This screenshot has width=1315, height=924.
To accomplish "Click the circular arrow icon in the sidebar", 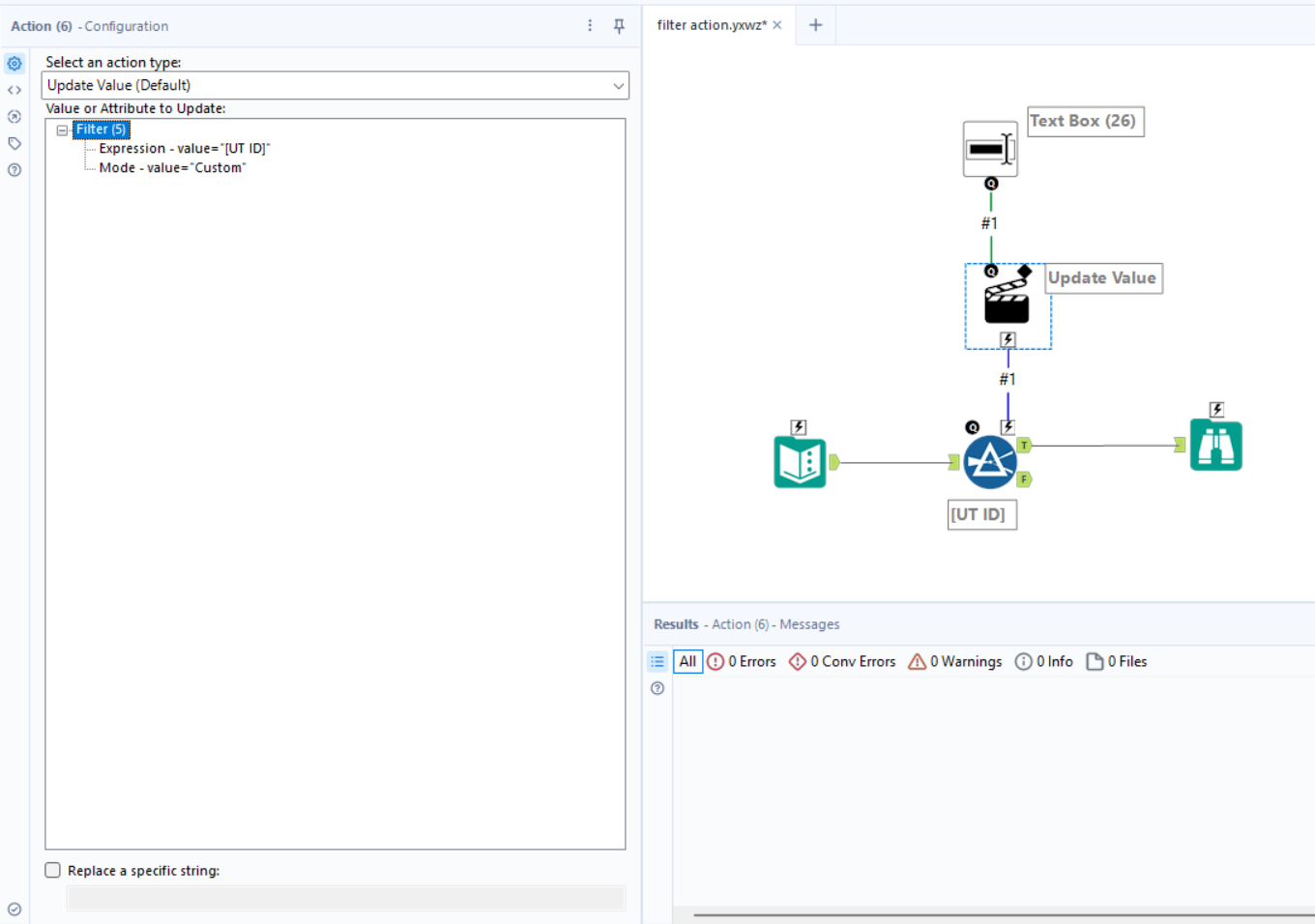I will coord(14,116).
